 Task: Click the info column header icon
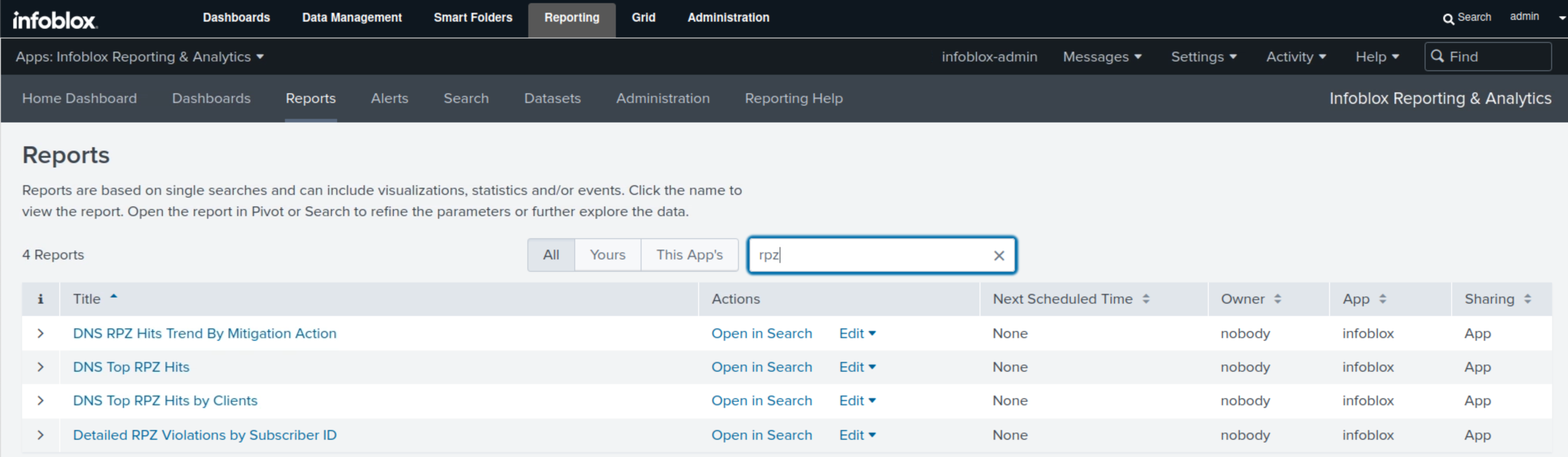[x=40, y=299]
